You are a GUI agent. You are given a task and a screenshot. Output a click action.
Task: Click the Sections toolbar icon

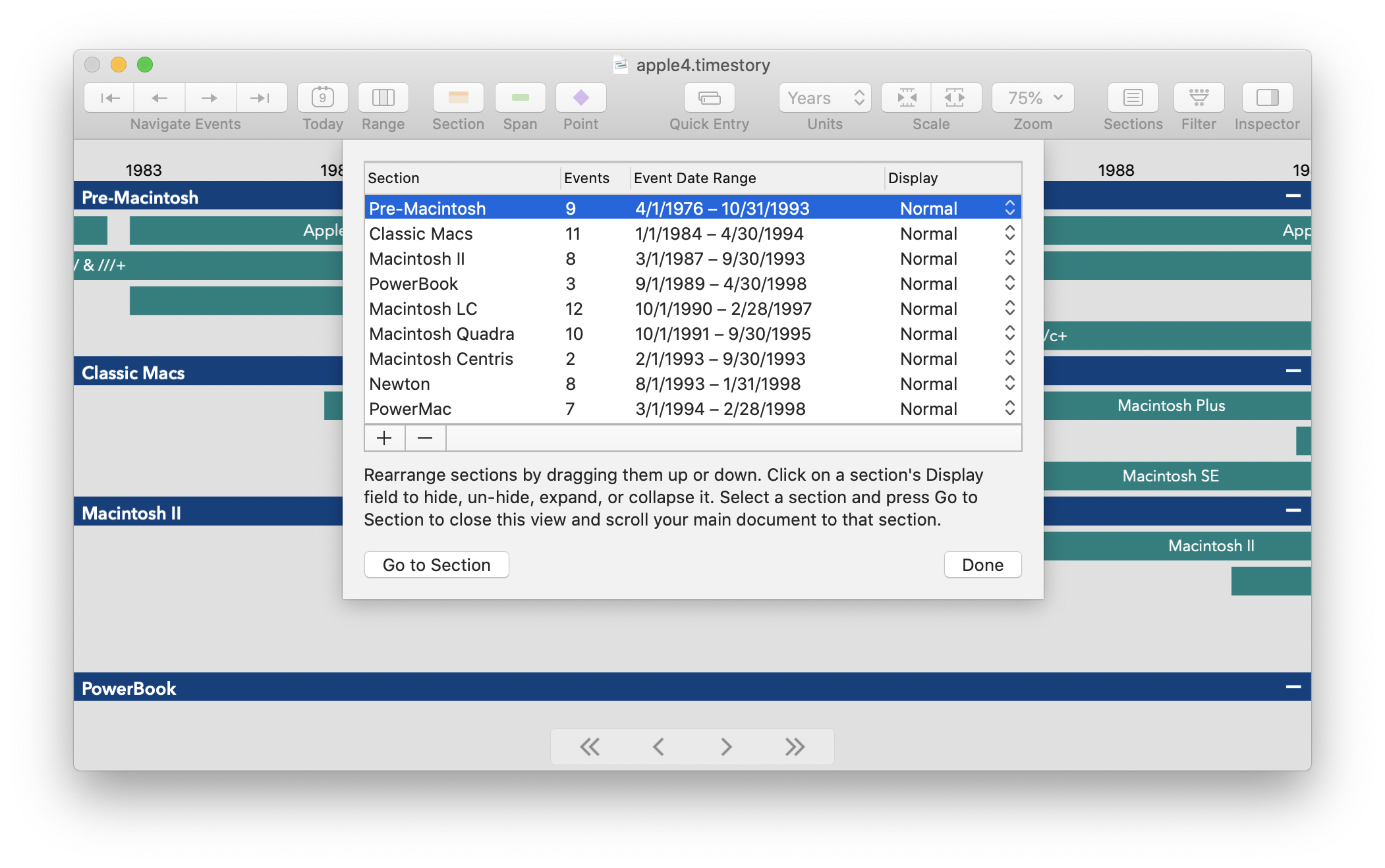[1133, 97]
